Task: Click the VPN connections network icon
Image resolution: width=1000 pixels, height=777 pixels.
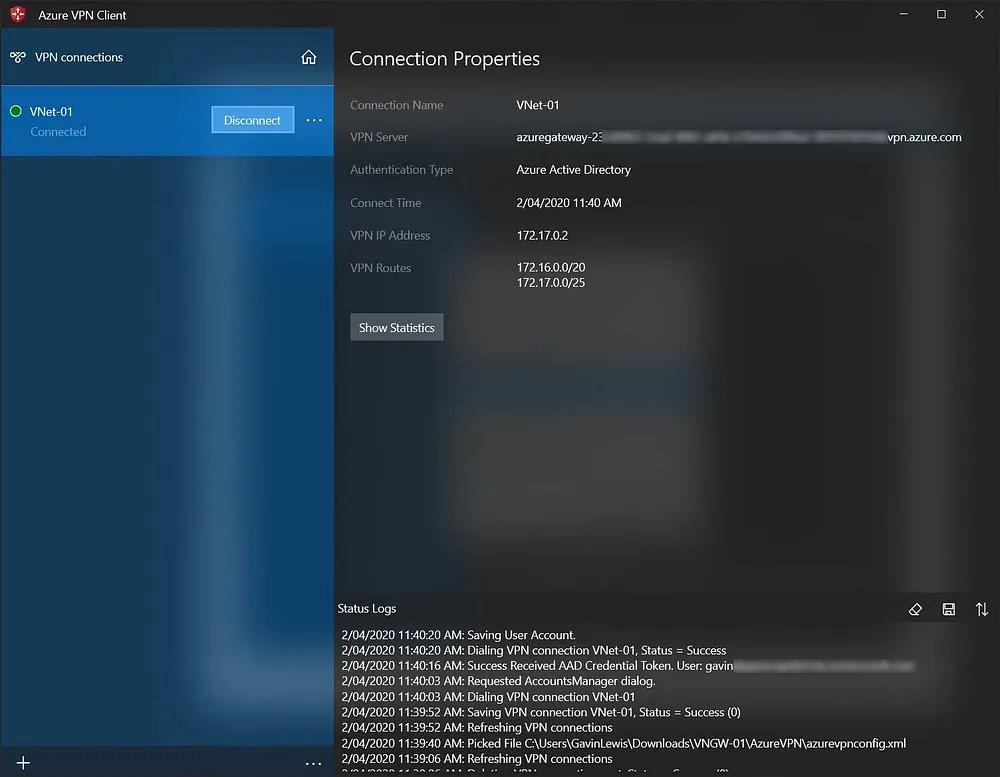Action: tap(18, 57)
